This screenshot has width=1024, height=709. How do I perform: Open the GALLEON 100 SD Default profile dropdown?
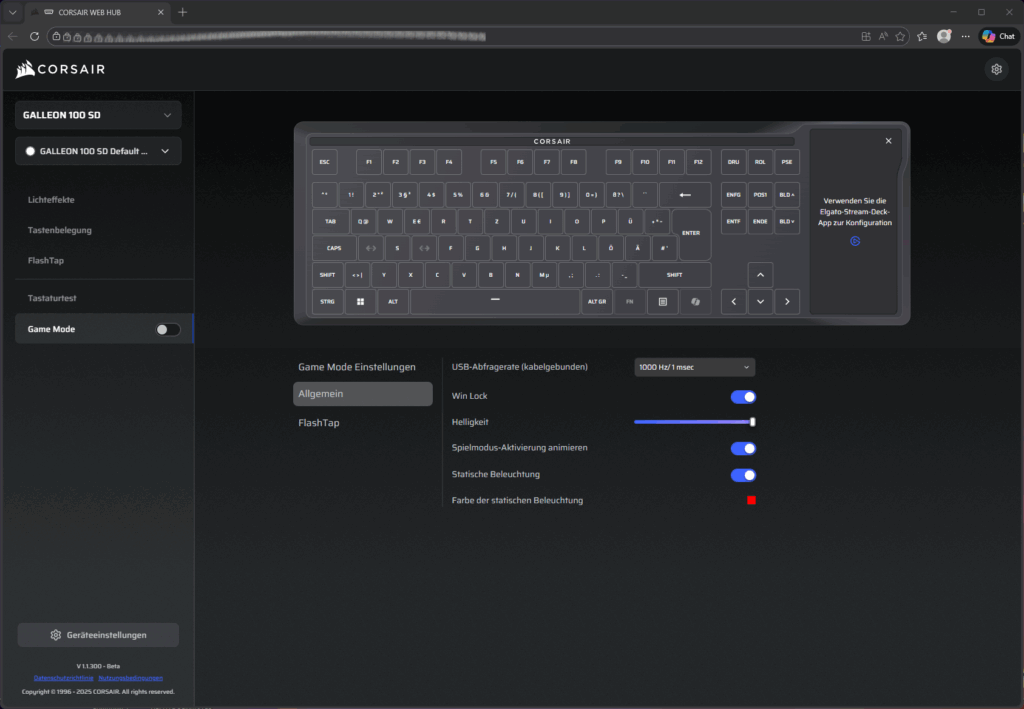98,151
